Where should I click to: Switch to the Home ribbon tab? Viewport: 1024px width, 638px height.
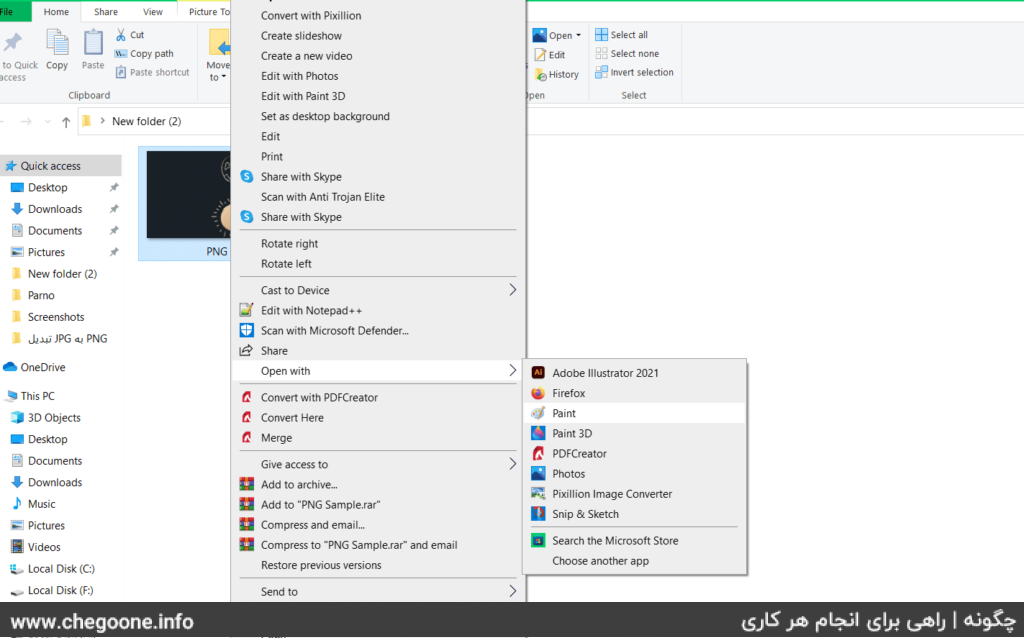(x=56, y=12)
